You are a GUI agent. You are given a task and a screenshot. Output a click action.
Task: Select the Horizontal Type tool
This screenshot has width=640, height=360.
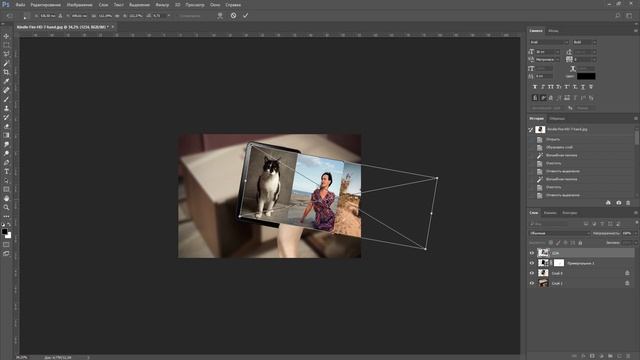6,171
